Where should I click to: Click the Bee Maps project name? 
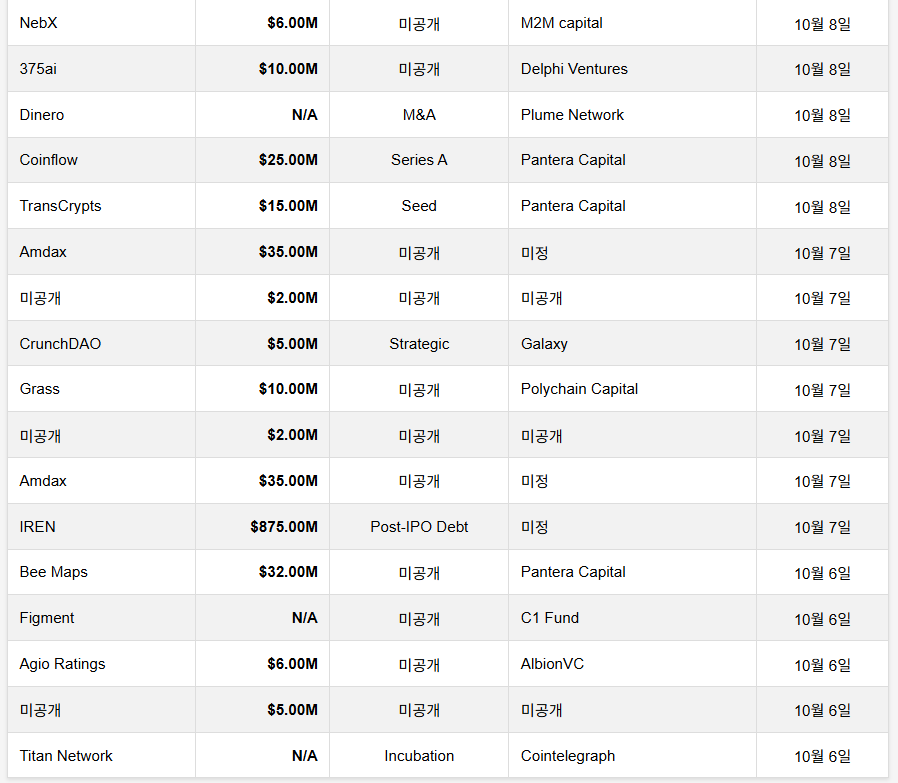pyautogui.click(x=53, y=572)
